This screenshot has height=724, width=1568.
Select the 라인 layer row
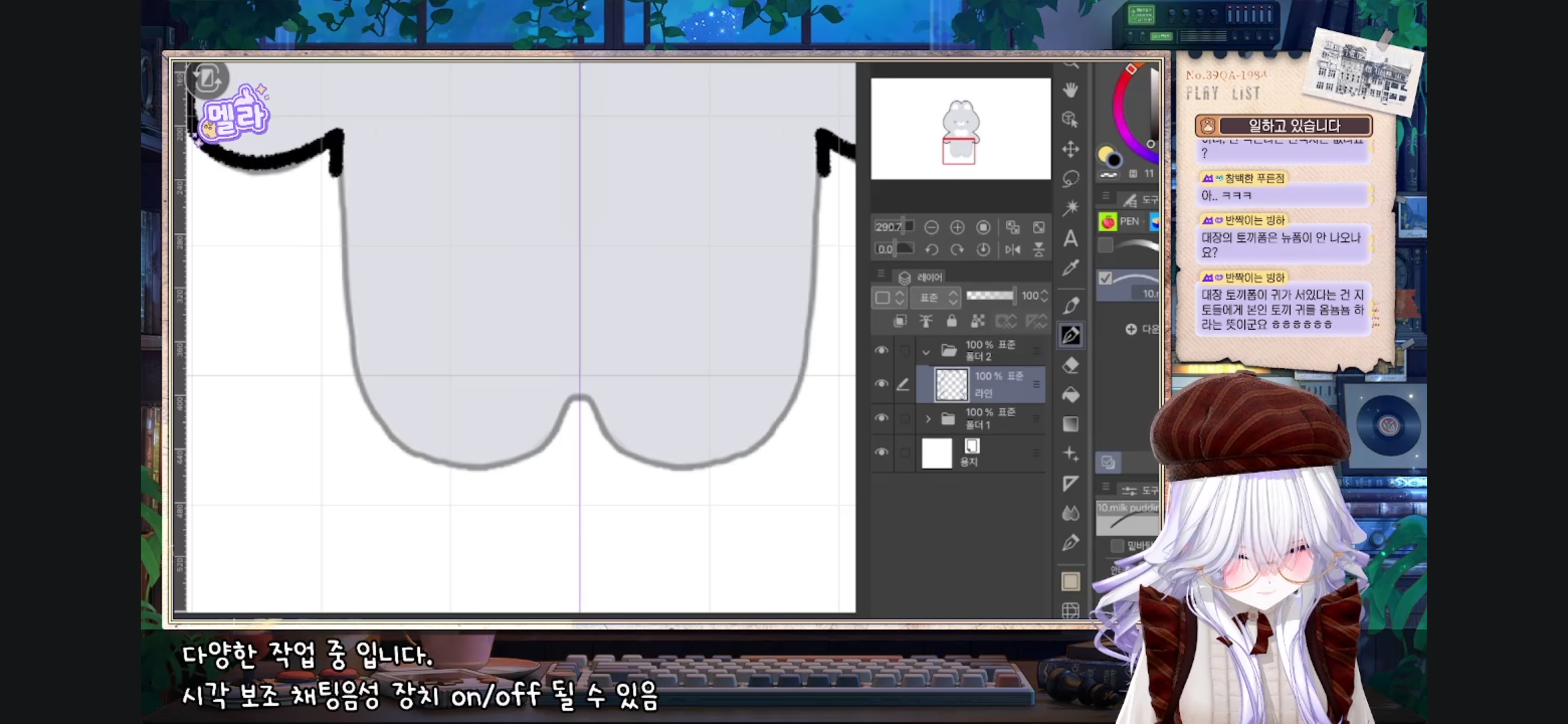[980, 384]
